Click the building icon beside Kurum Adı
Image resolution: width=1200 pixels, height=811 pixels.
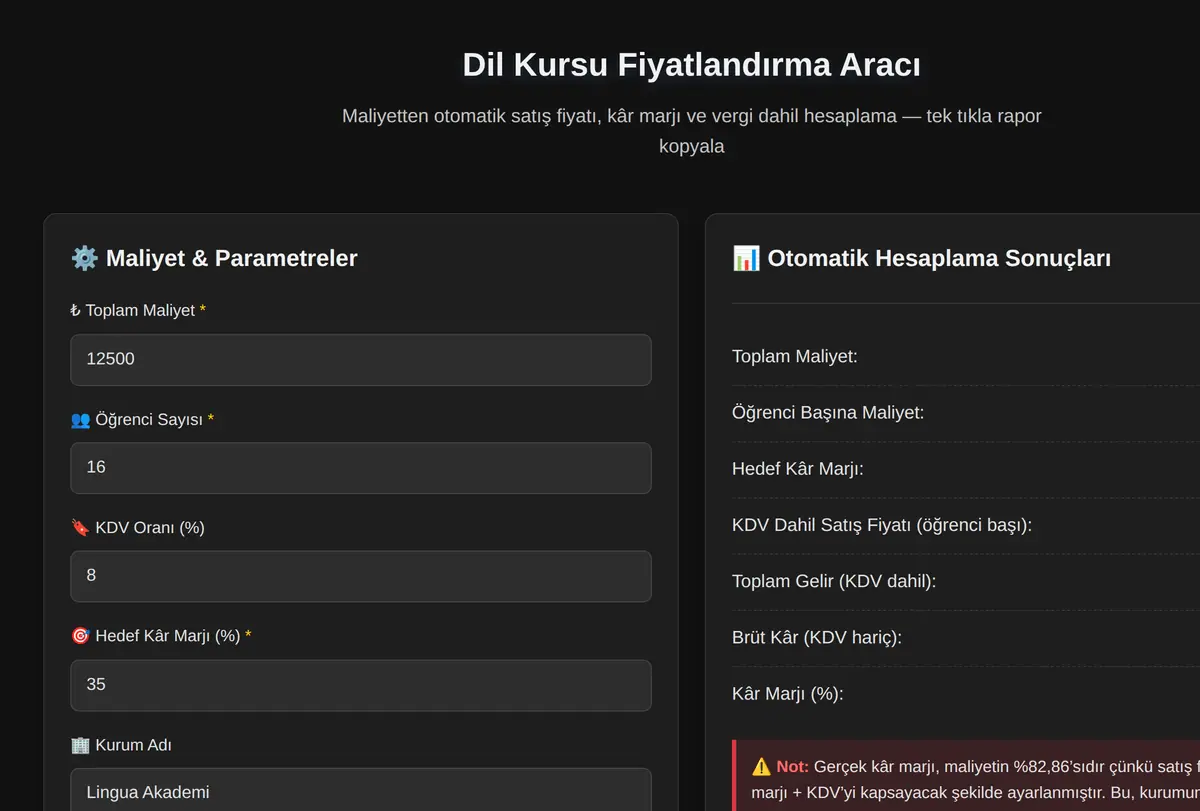pos(80,745)
